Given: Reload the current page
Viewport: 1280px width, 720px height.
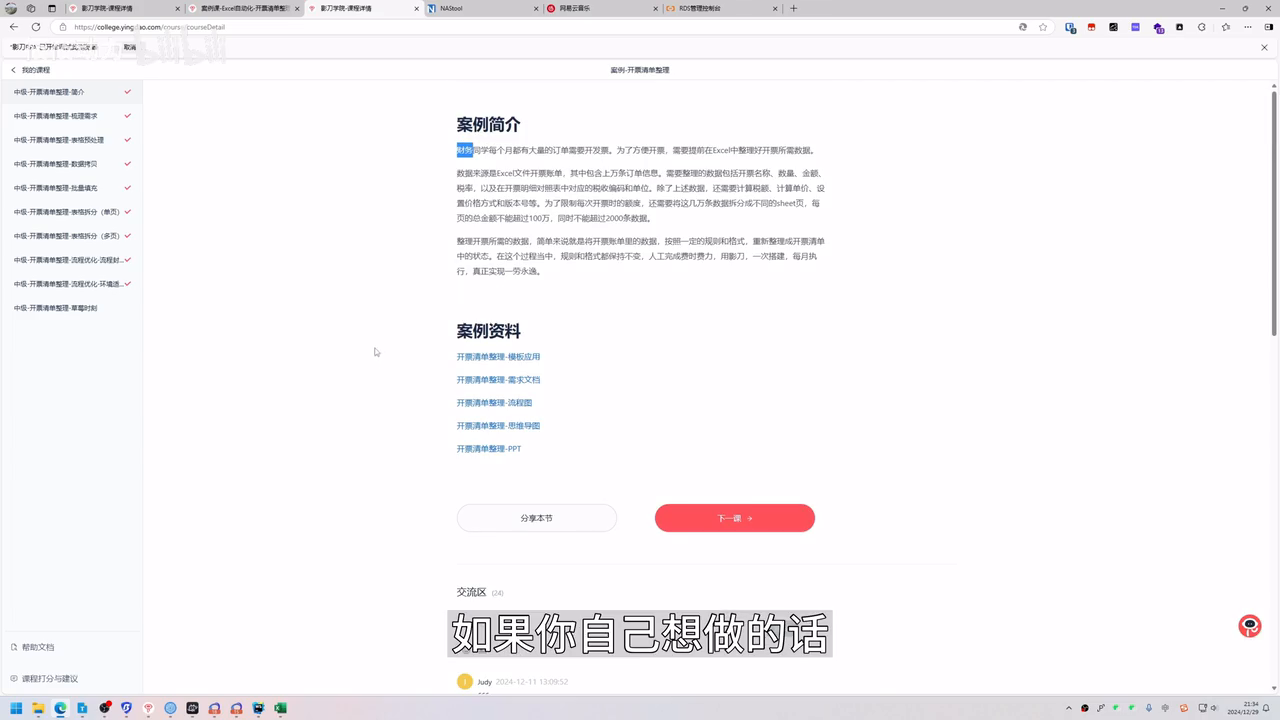Looking at the screenshot, I should pos(36,27).
